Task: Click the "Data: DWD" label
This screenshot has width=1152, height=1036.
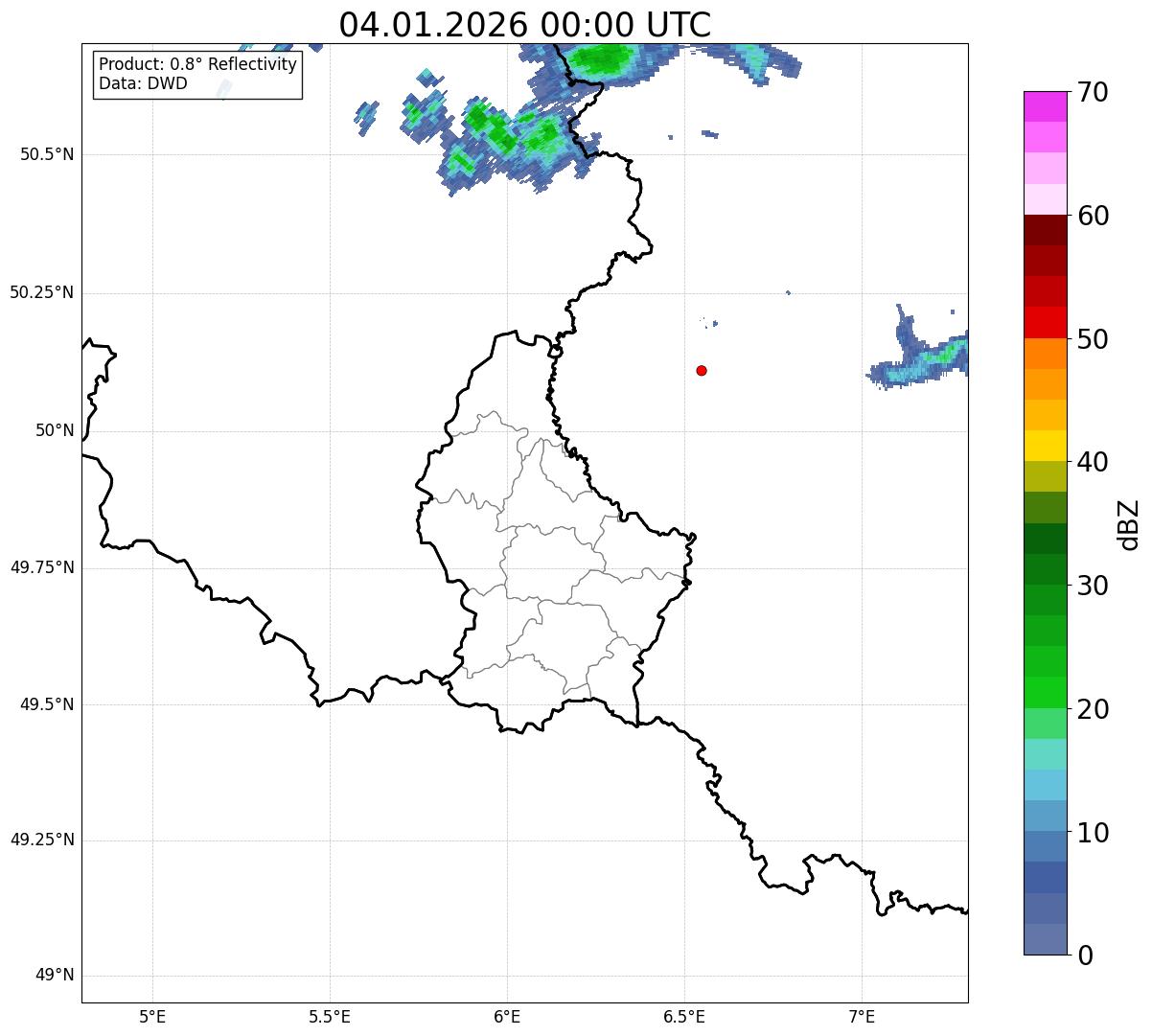Action: click(143, 83)
